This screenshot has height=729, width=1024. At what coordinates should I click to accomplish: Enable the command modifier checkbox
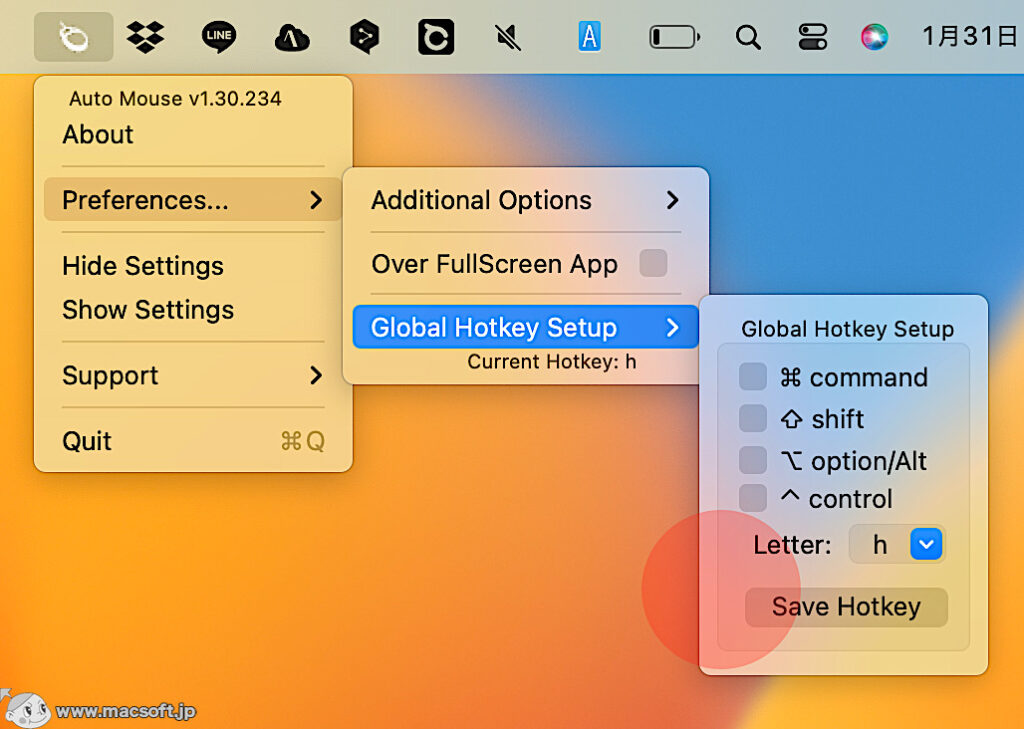(752, 377)
